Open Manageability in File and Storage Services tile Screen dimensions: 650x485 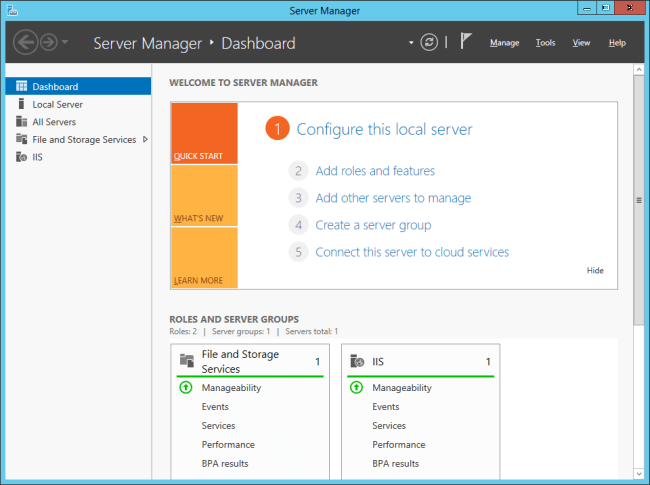[231, 388]
